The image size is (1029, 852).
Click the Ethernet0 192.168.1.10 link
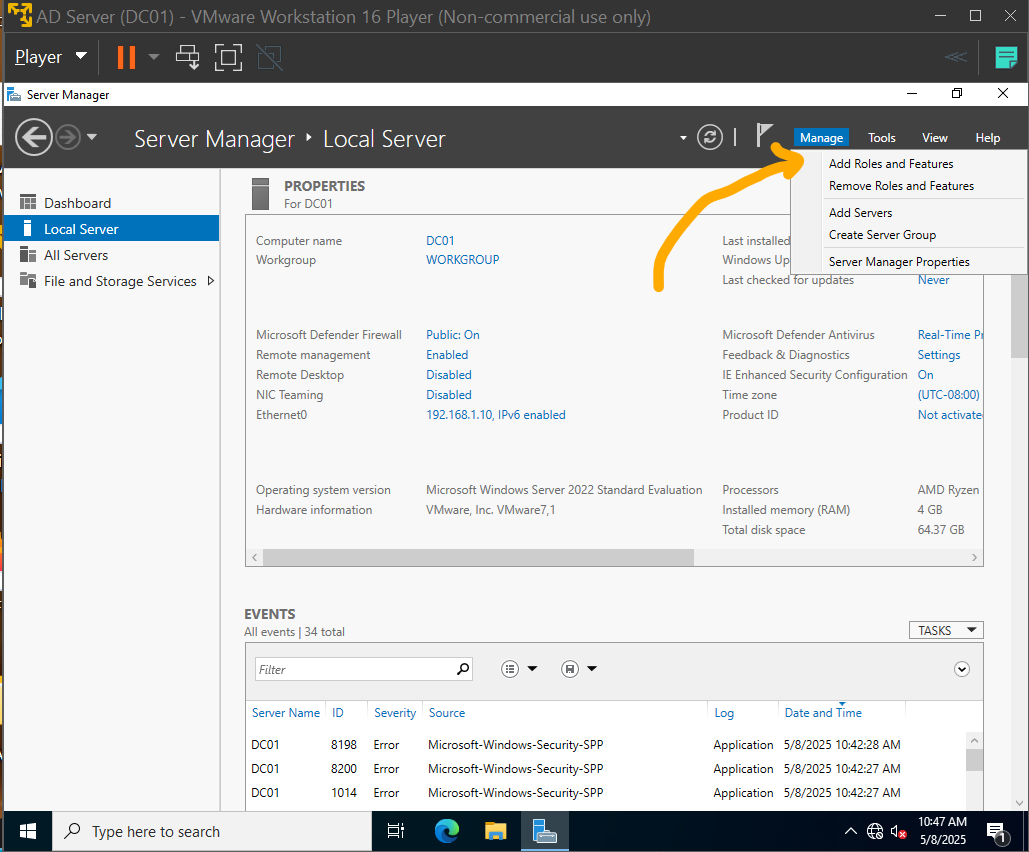(495, 415)
